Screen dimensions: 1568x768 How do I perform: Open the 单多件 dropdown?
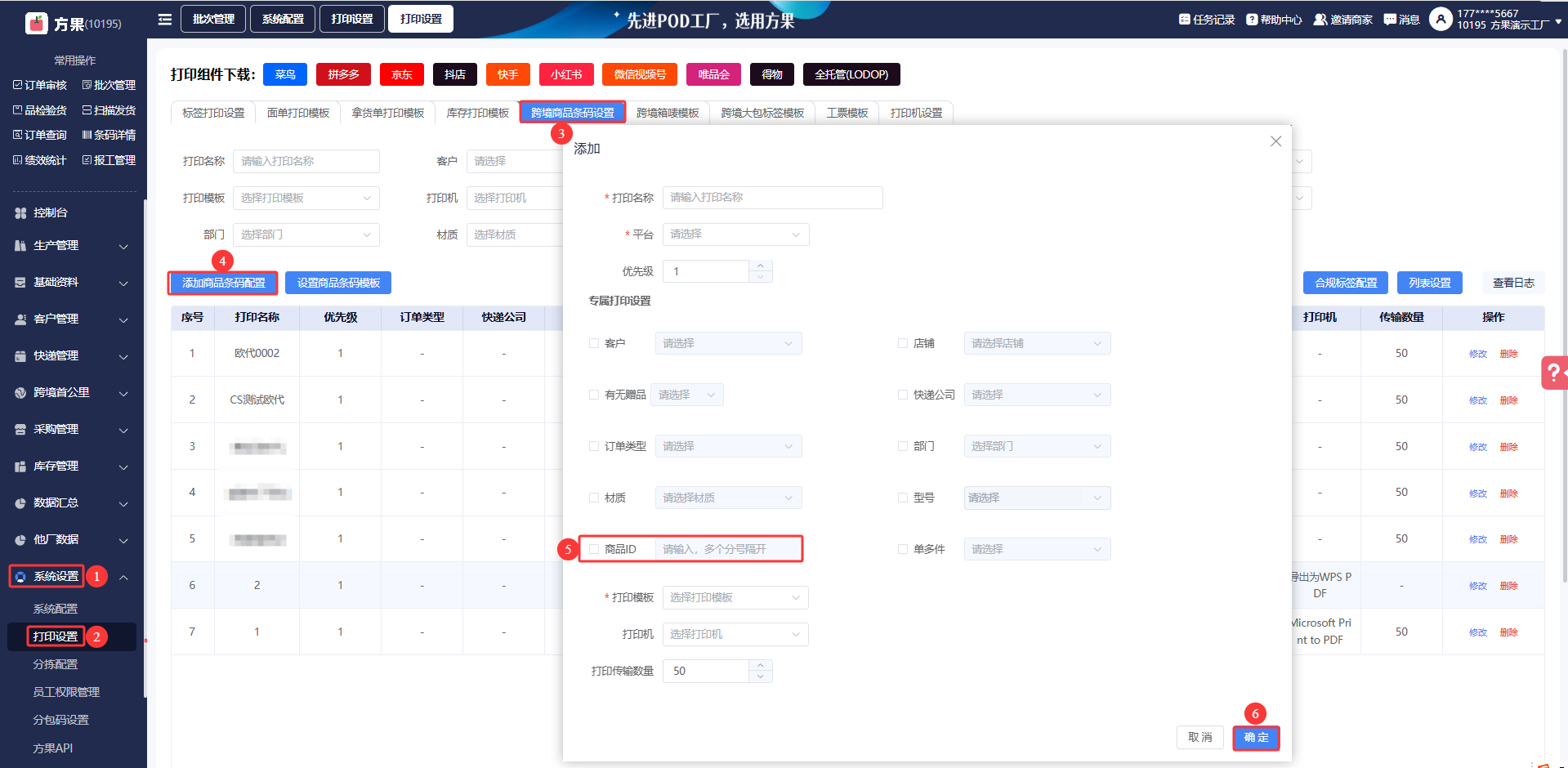click(x=1037, y=549)
